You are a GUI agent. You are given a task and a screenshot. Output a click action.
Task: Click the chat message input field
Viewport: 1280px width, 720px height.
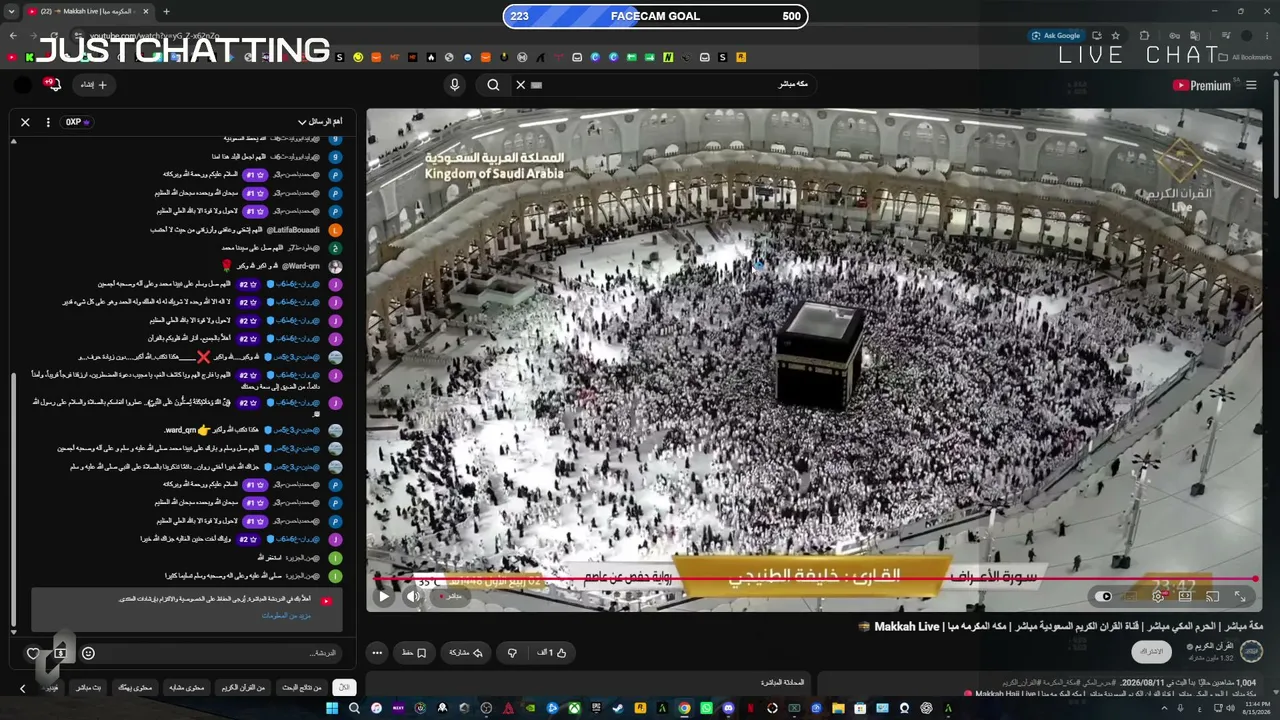coord(220,653)
